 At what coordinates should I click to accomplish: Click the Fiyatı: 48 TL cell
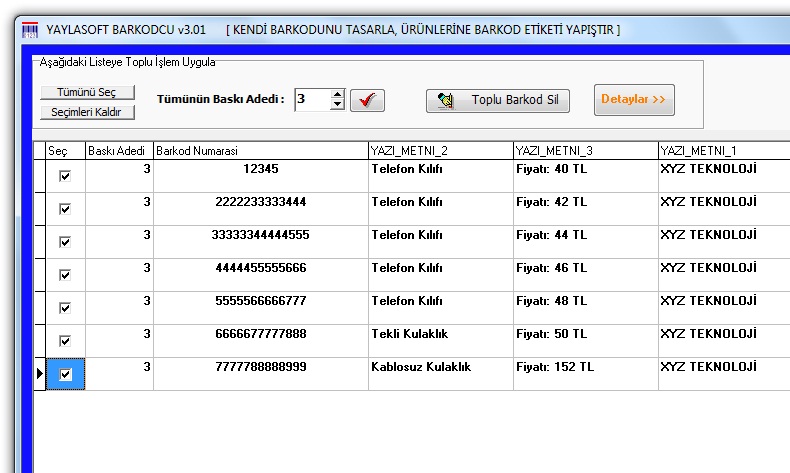(586, 308)
